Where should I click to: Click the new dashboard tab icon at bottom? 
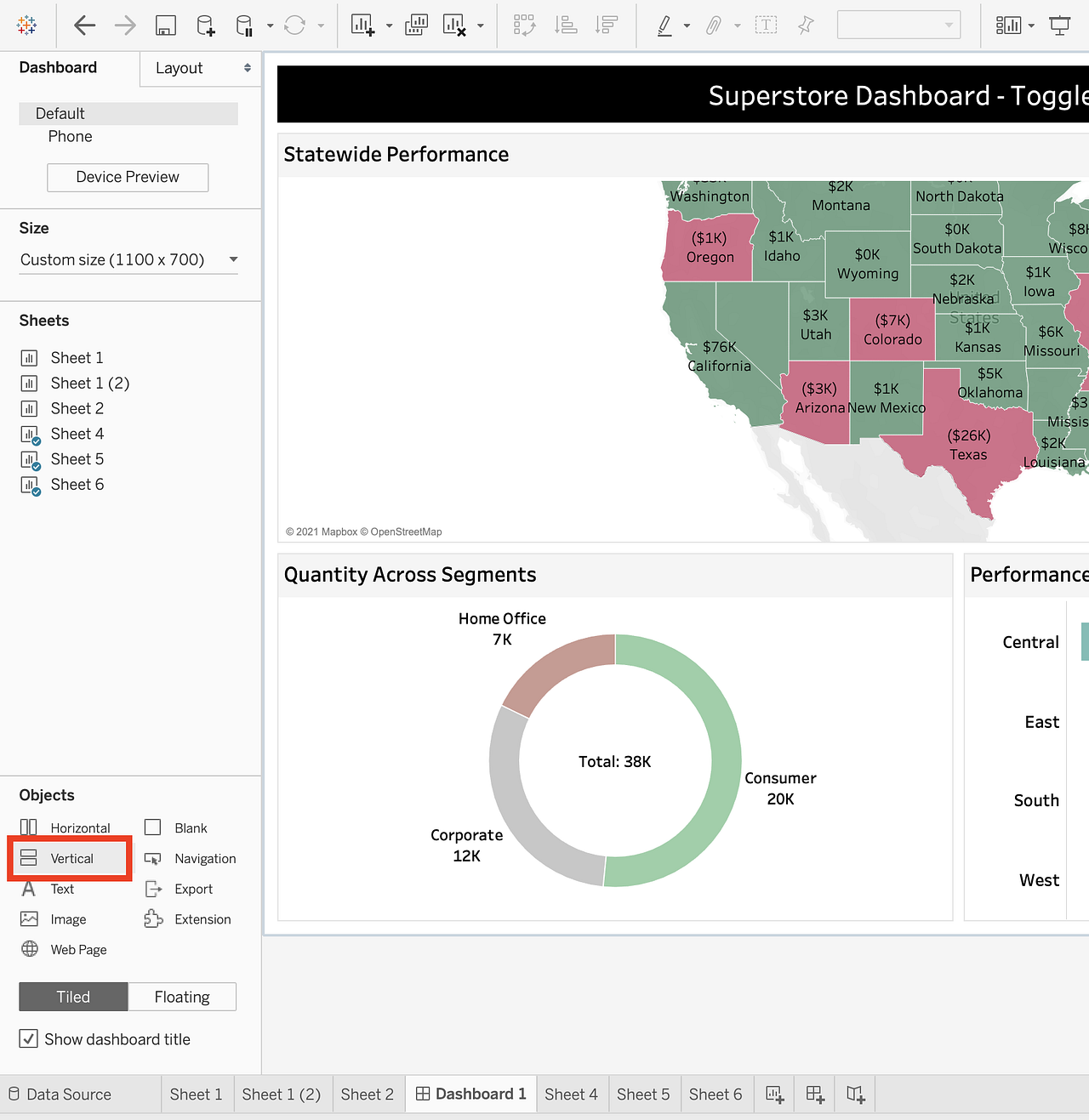(815, 1094)
